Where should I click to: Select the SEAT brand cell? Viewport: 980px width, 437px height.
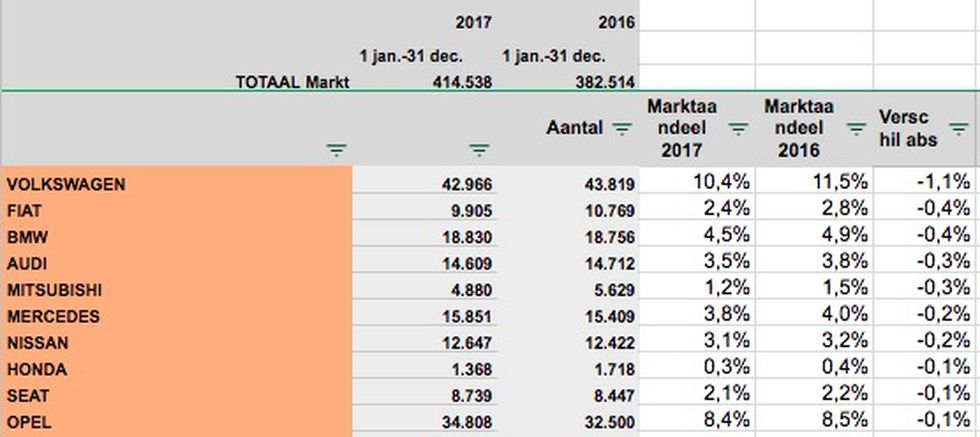point(177,396)
